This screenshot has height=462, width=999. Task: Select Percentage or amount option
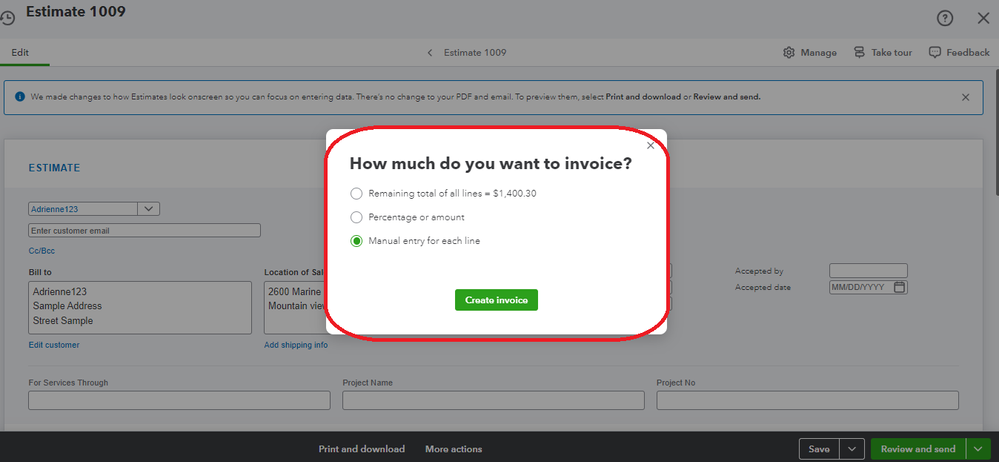click(356, 217)
